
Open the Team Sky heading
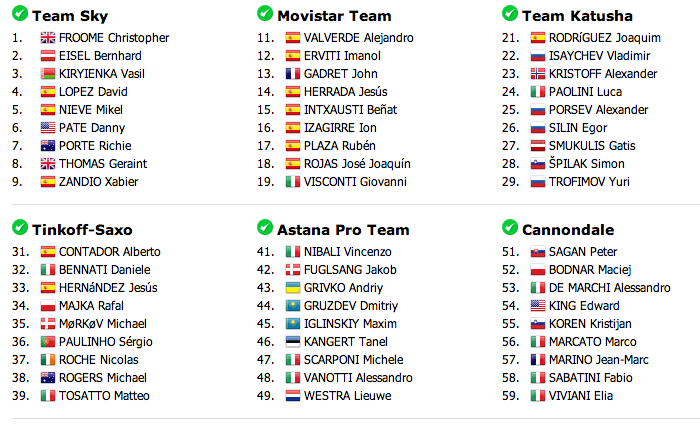click(x=70, y=16)
